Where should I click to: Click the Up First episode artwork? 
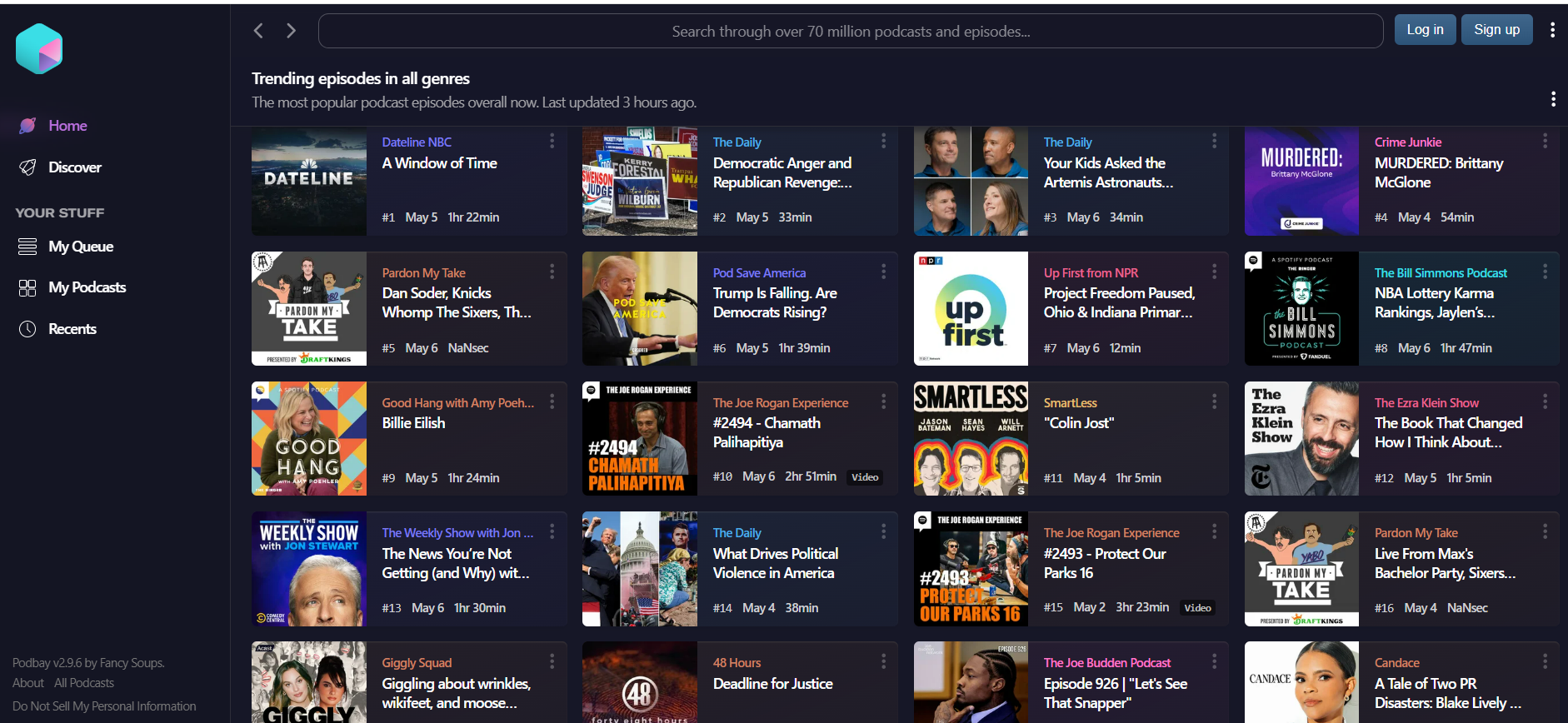point(971,308)
